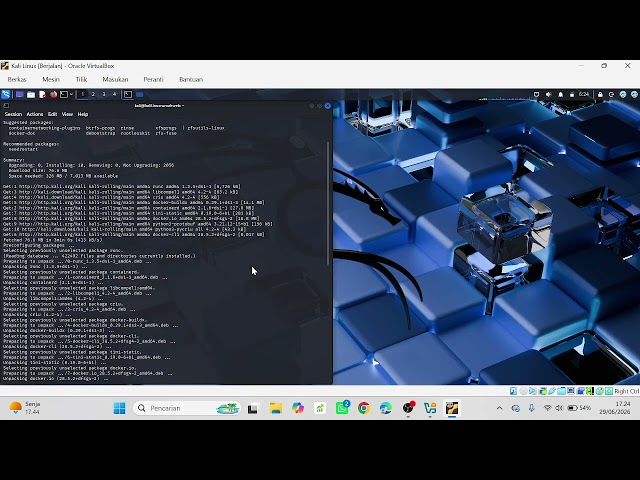The width and height of the screenshot is (640, 480).
Task: Switch to workspace 4 in Kali panel
Action: pyautogui.click(x=115, y=95)
